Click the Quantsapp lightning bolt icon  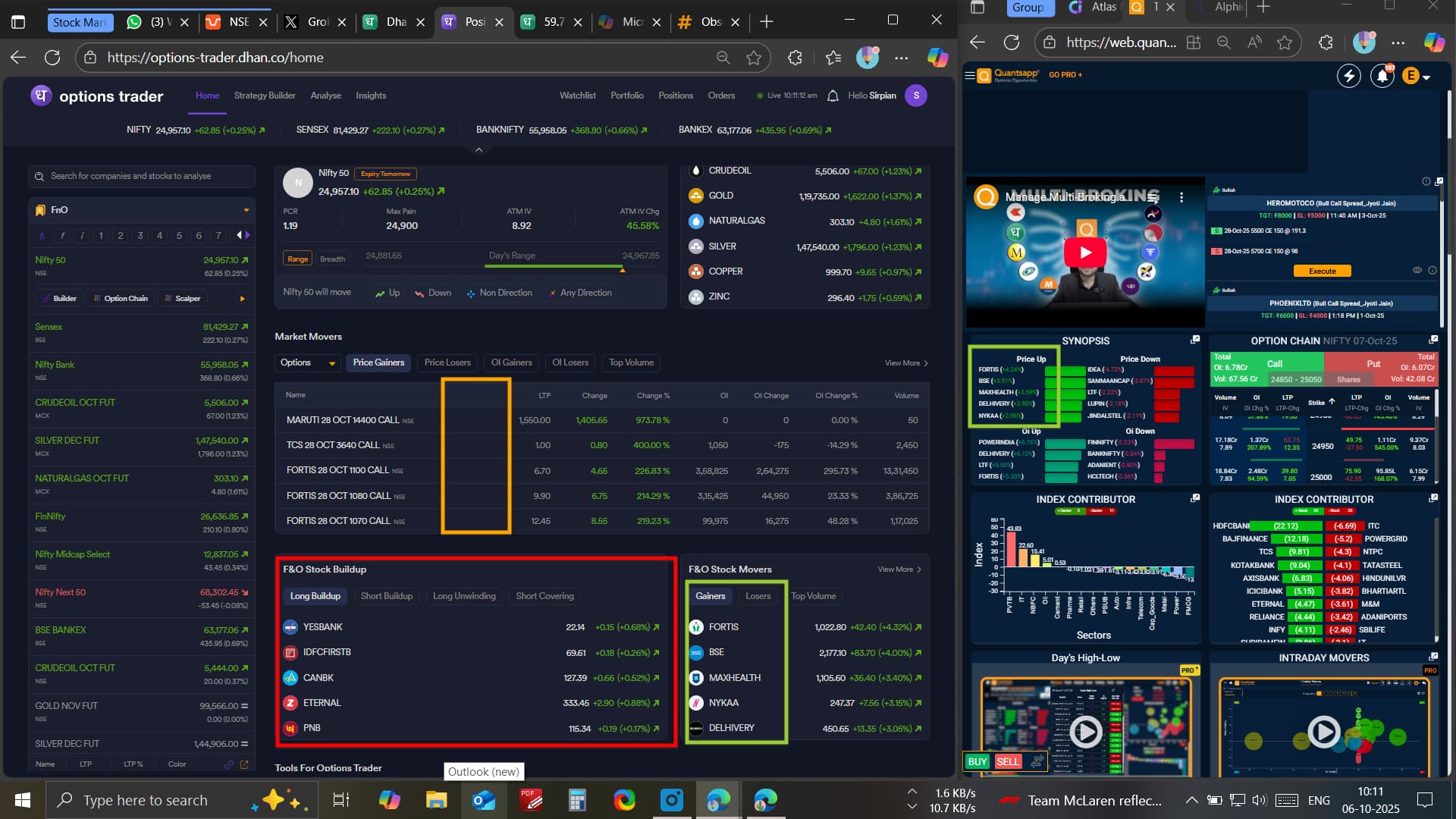(1348, 76)
